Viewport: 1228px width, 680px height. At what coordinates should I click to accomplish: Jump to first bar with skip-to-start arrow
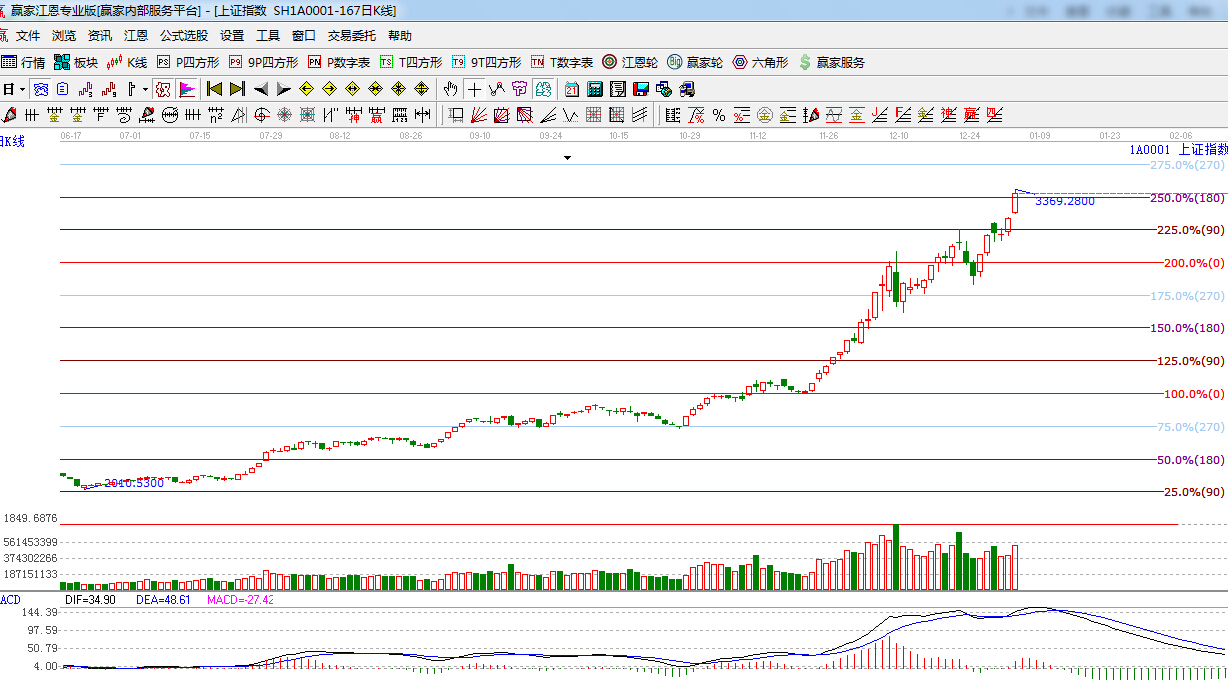click(214, 89)
